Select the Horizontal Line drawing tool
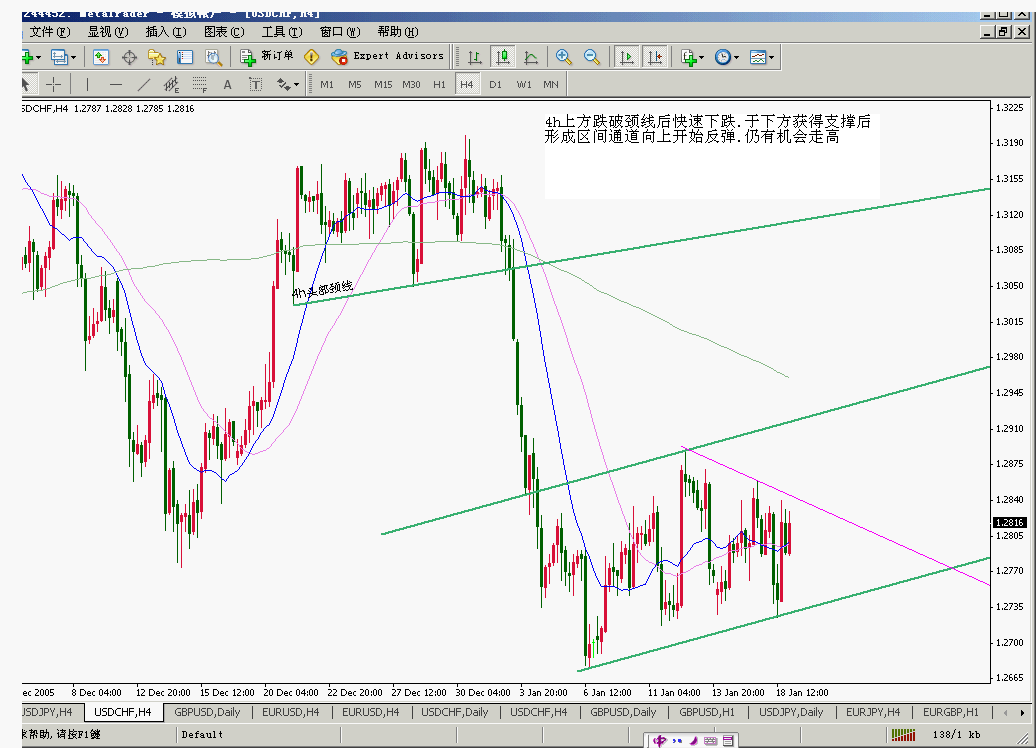The height and width of the screenshot is (748, 1036). click(x=116, y=85)
